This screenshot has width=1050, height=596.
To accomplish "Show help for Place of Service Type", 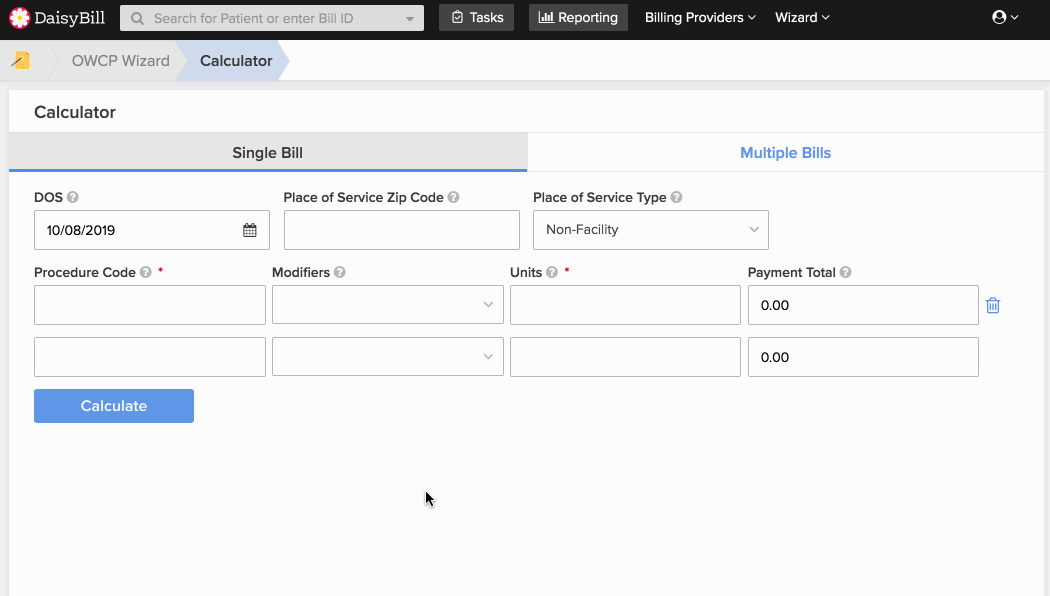I will tap(676, 198).
